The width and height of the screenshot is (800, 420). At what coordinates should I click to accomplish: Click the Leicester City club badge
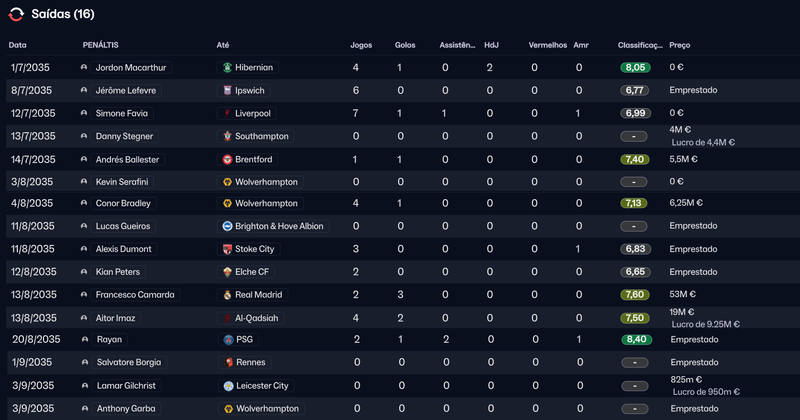coord(228,386)
